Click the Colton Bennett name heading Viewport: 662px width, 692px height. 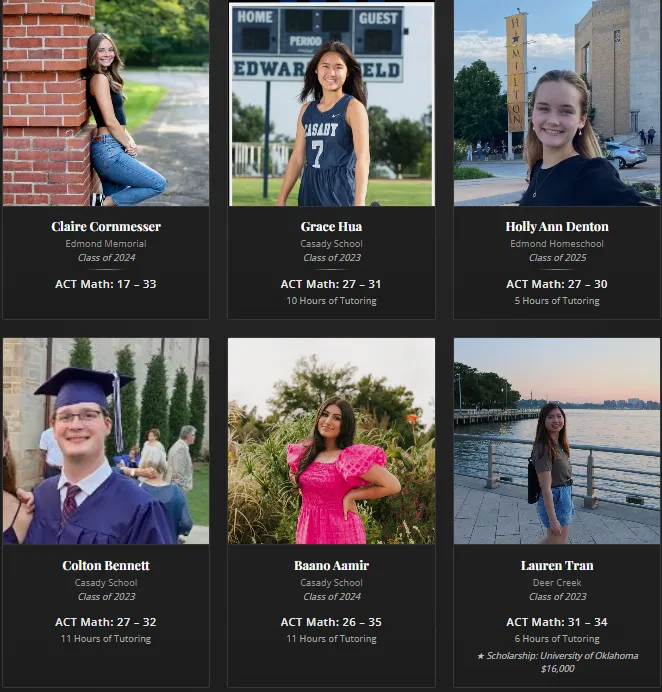[x=106, y=565]
